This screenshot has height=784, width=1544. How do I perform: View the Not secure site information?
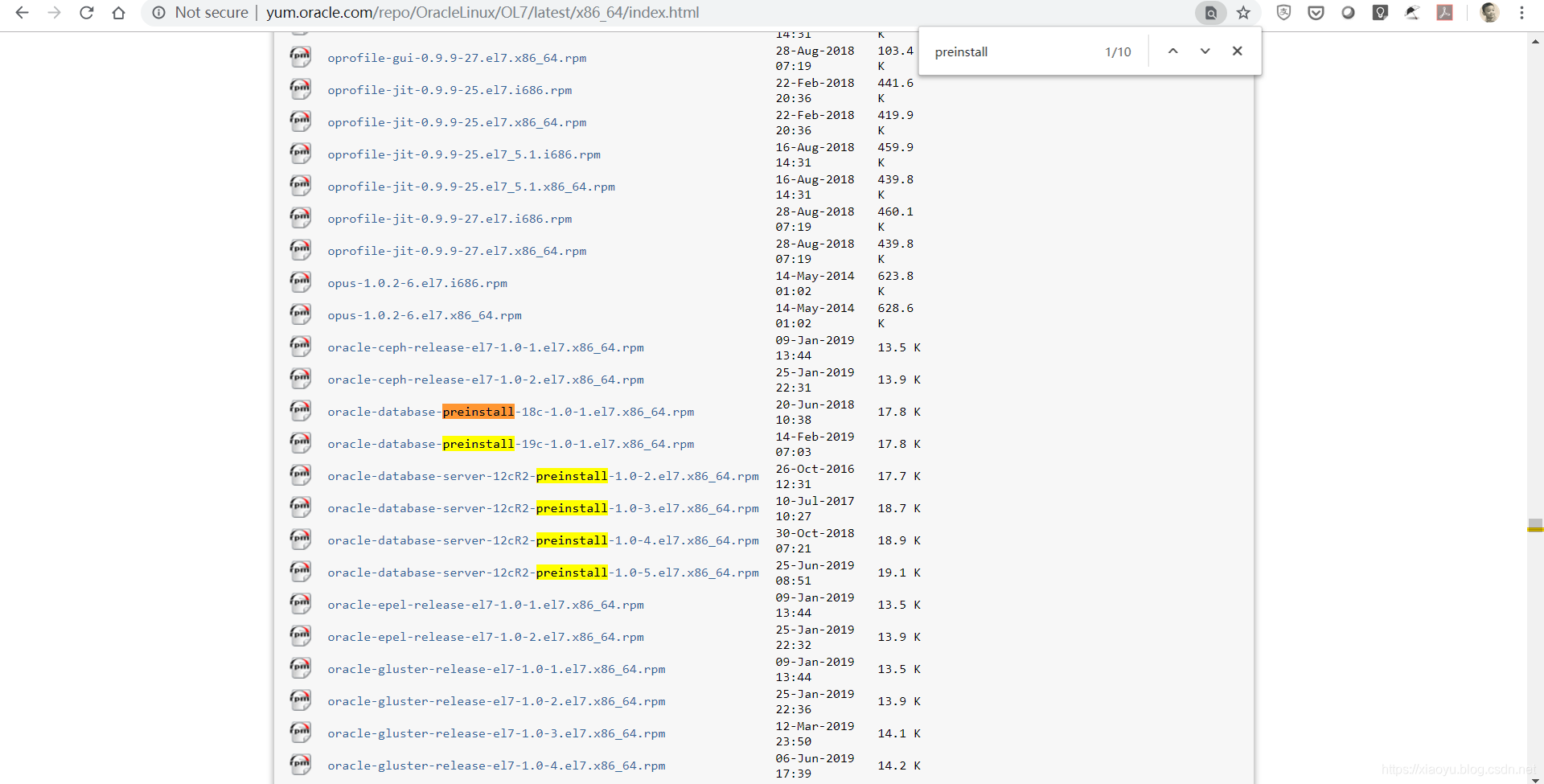pyautogui.click(x=201, y=13)
